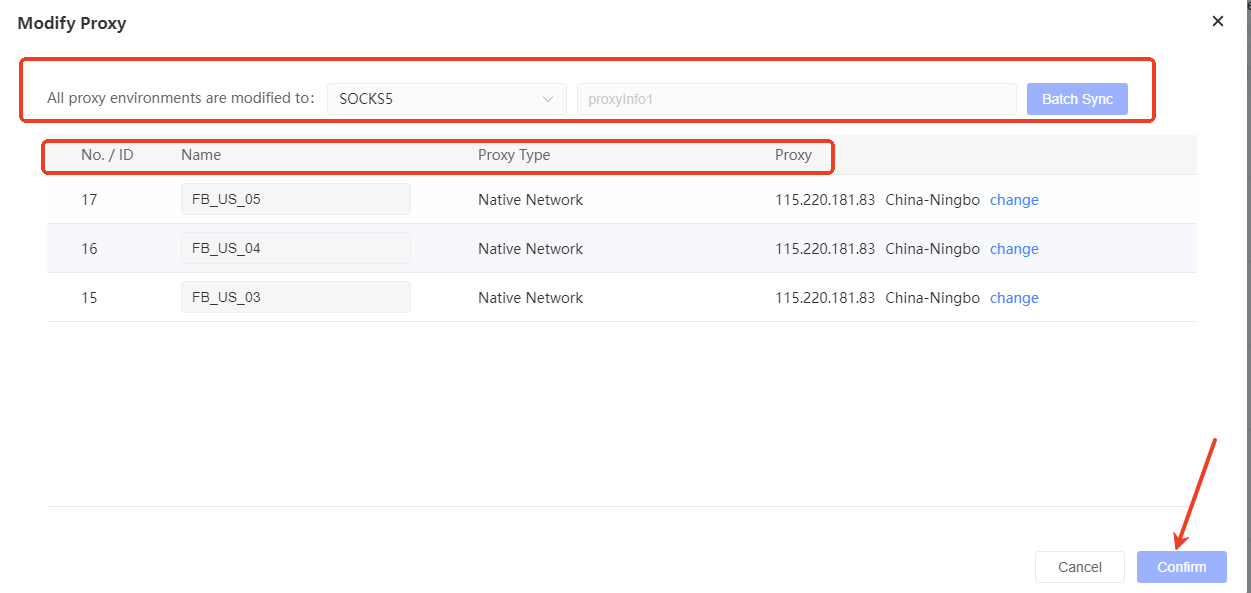Click the Proxy Type column header
This screenshot has height=593, width=1251.
click(x=514, y=155)
